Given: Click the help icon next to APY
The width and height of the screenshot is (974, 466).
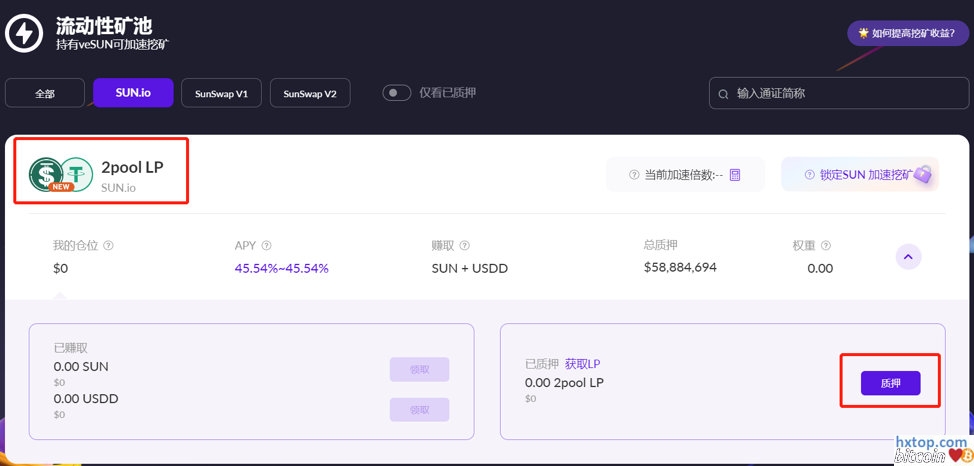Looking at the screenshot, I should pyautogui.click(x=267, y=245).
